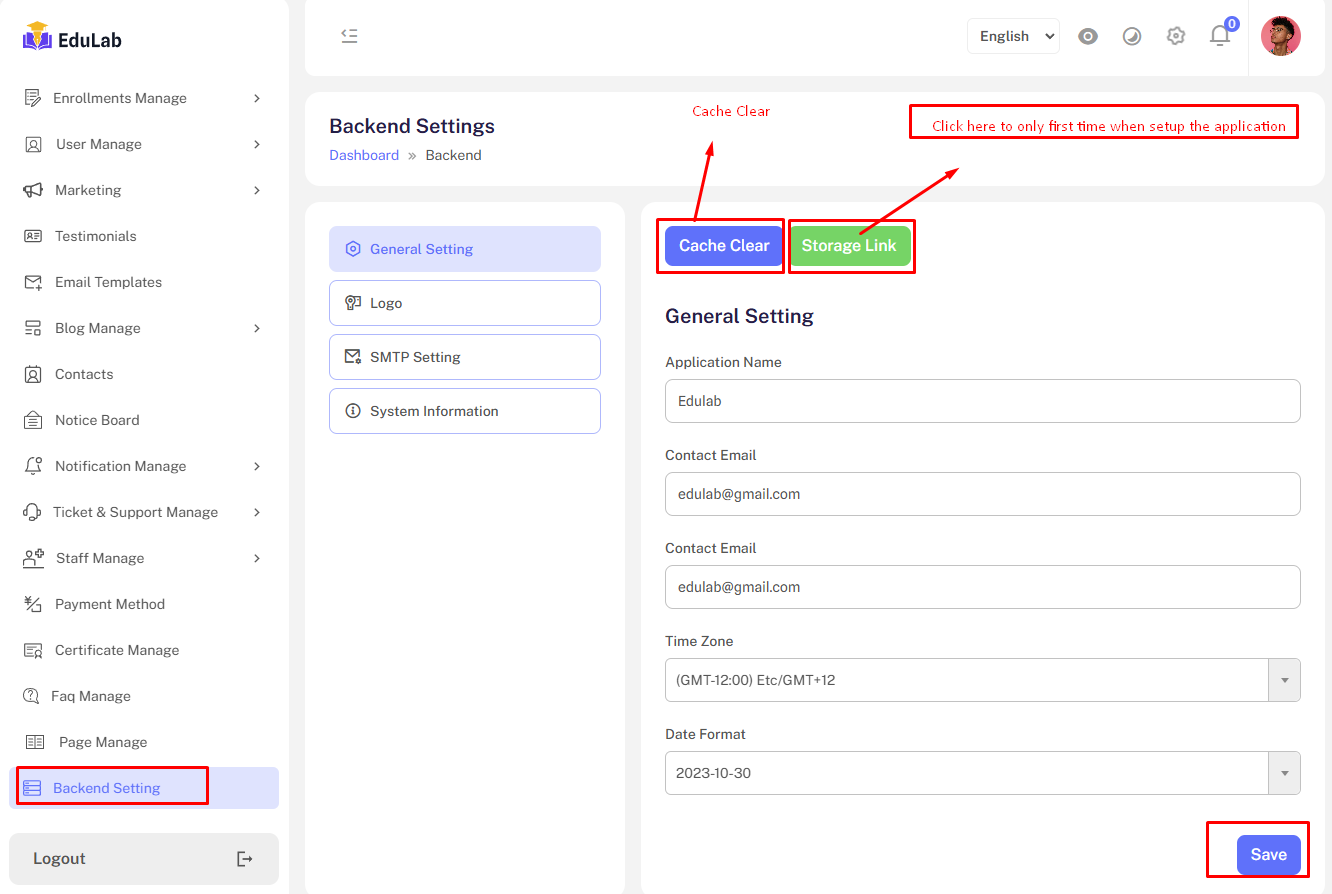Click the sidebar collapse icon
Screen dimensions: 1332x894
[x=349, y=36]
